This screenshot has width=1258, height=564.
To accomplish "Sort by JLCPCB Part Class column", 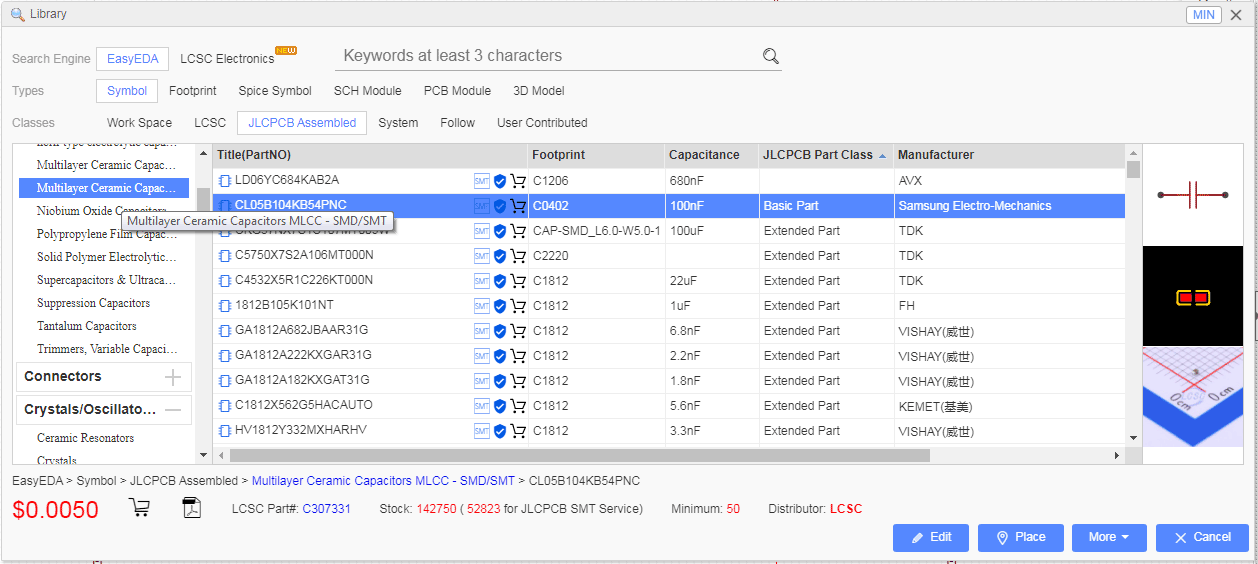I will 826,155.
